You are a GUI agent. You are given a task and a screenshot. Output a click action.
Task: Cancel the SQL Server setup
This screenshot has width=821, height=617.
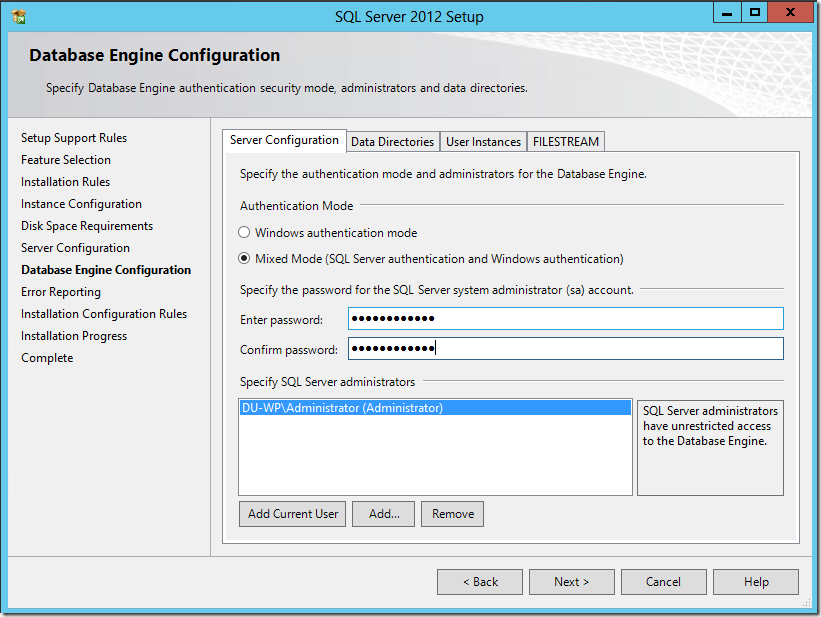(x=663, y=582)
